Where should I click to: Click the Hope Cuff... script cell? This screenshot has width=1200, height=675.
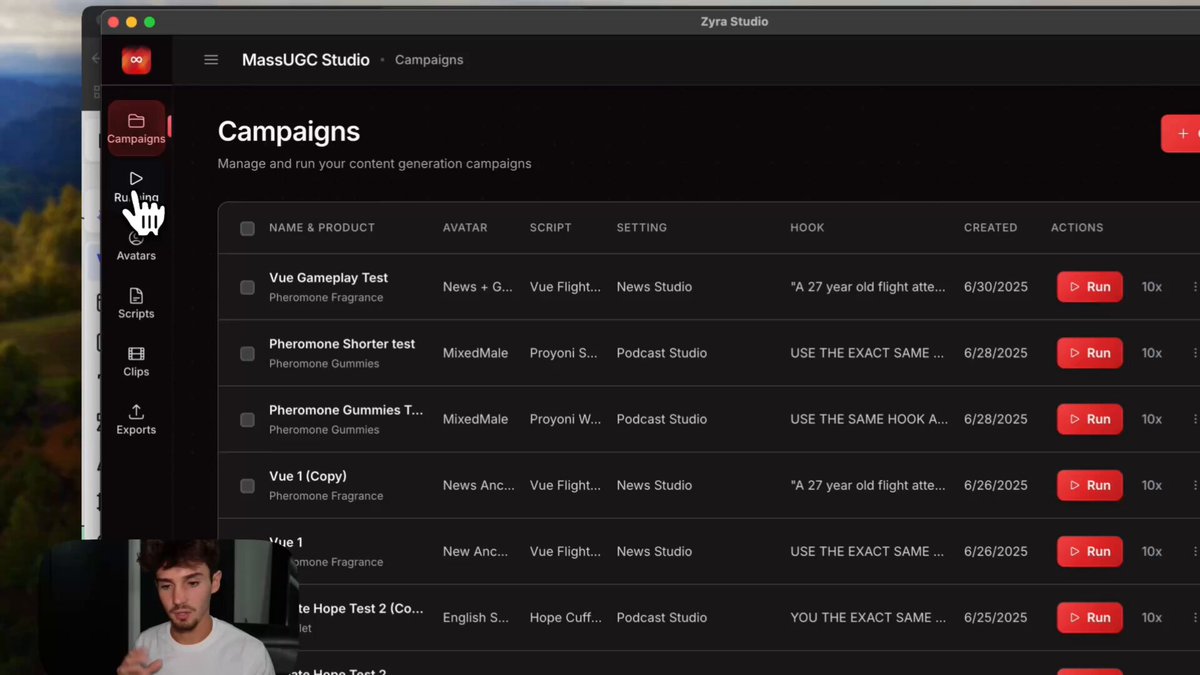click(x=566, y=617)
